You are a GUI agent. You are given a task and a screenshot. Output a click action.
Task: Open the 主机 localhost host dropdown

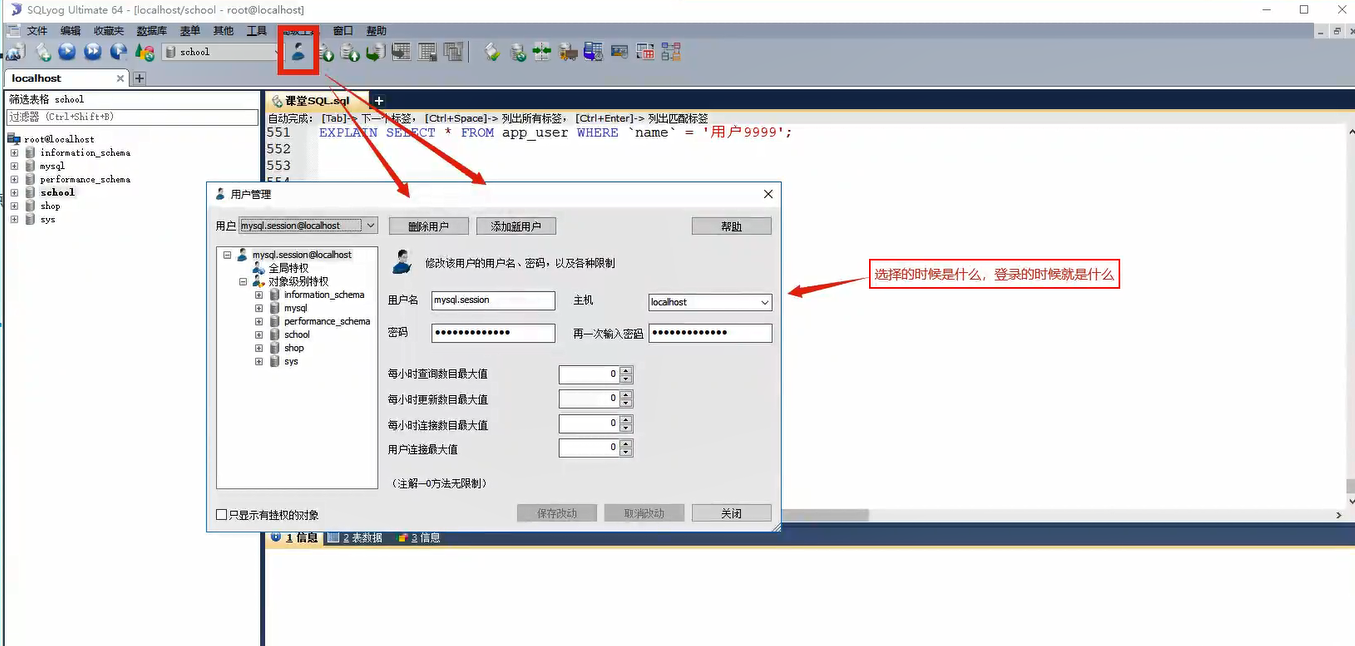coord(710,302)
